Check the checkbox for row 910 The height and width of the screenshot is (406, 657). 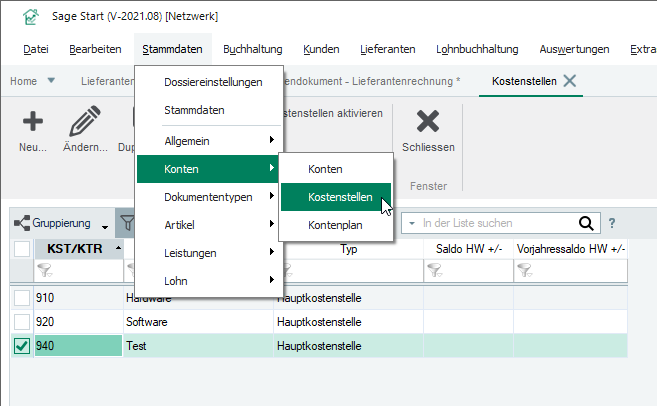tap(22, 298)
